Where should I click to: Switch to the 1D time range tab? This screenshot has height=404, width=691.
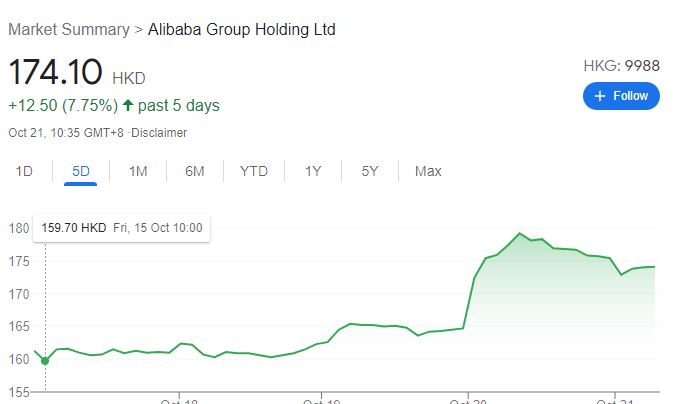tap(24, 171)
